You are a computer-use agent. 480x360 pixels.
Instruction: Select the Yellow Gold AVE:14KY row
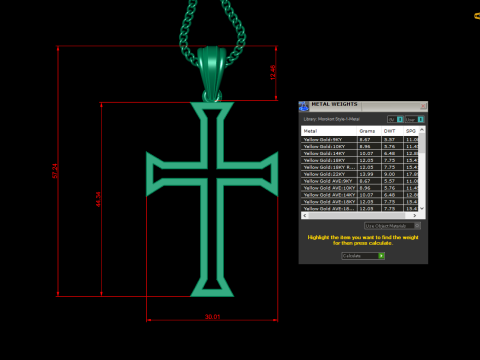coord(360,195)
